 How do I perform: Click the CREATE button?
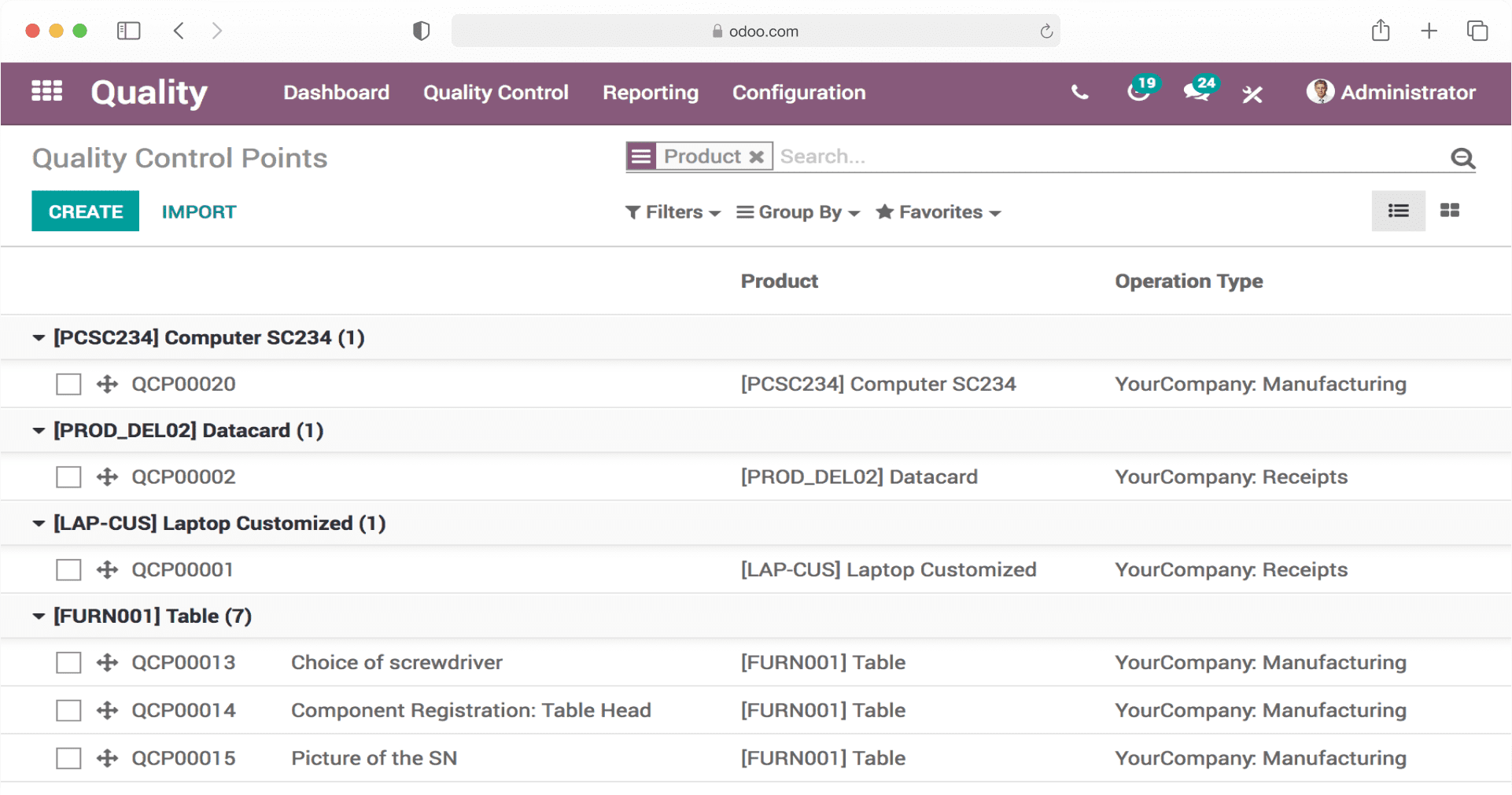85,212
